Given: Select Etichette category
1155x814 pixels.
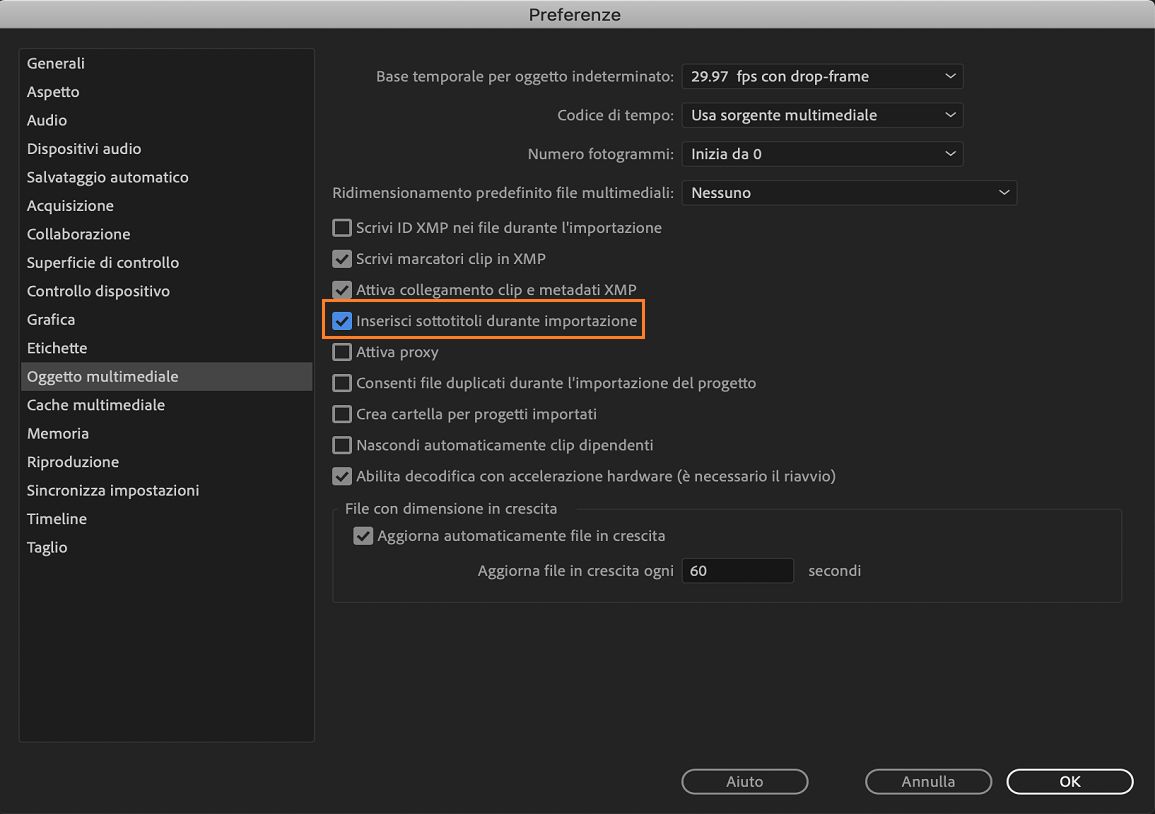Looking at the screenshot, I should tap(166, 348).
